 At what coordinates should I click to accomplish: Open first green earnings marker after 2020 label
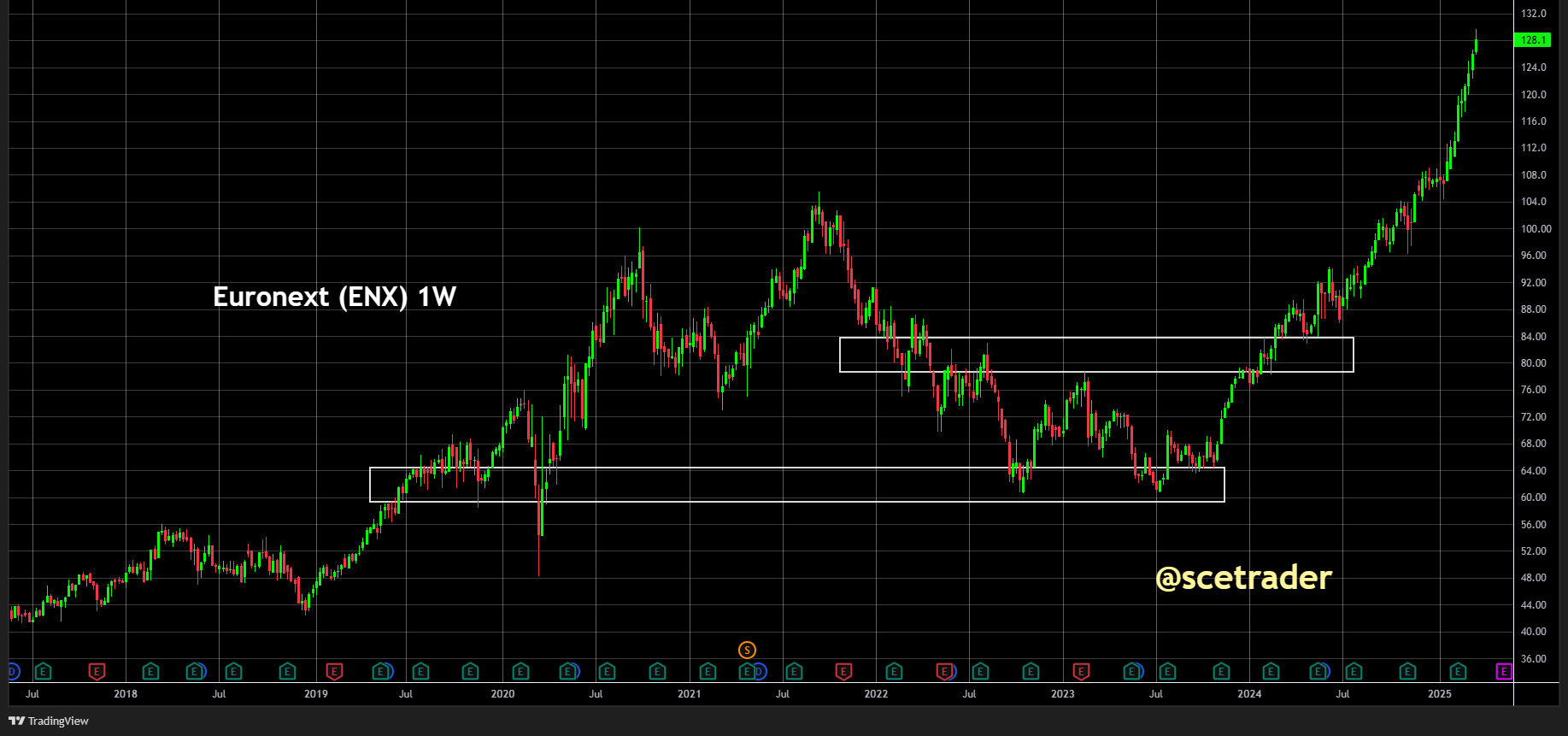(x=520, y=672)
